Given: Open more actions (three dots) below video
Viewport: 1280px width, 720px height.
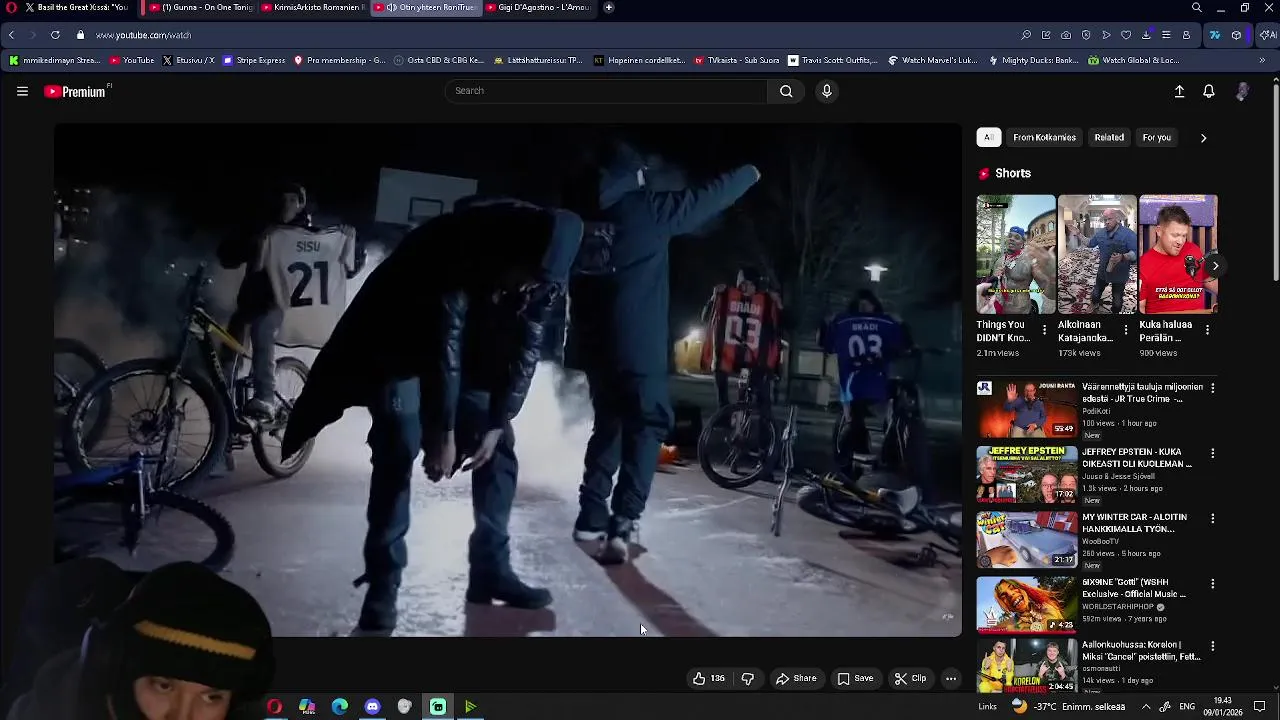Looking at the screenshot, I should pyautogui.click(x=951, y=678).
